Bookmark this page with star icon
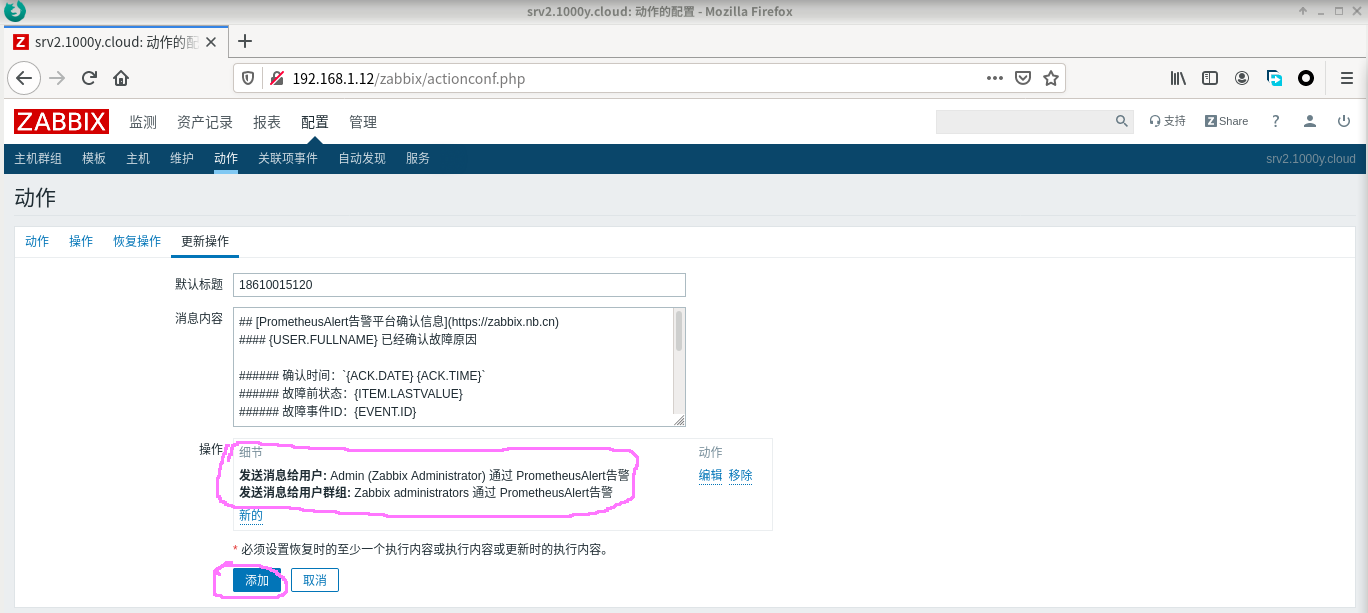The image size is (1368, 613). [1050, 78]
